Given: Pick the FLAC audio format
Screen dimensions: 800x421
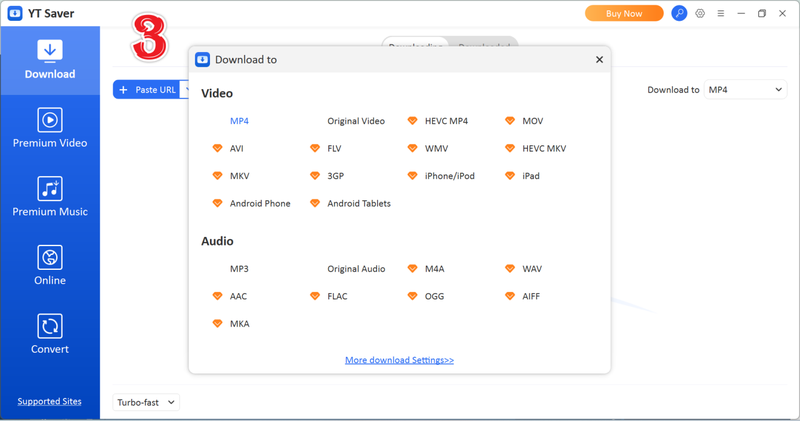Looking at the screenshot, I should (337, 297).
